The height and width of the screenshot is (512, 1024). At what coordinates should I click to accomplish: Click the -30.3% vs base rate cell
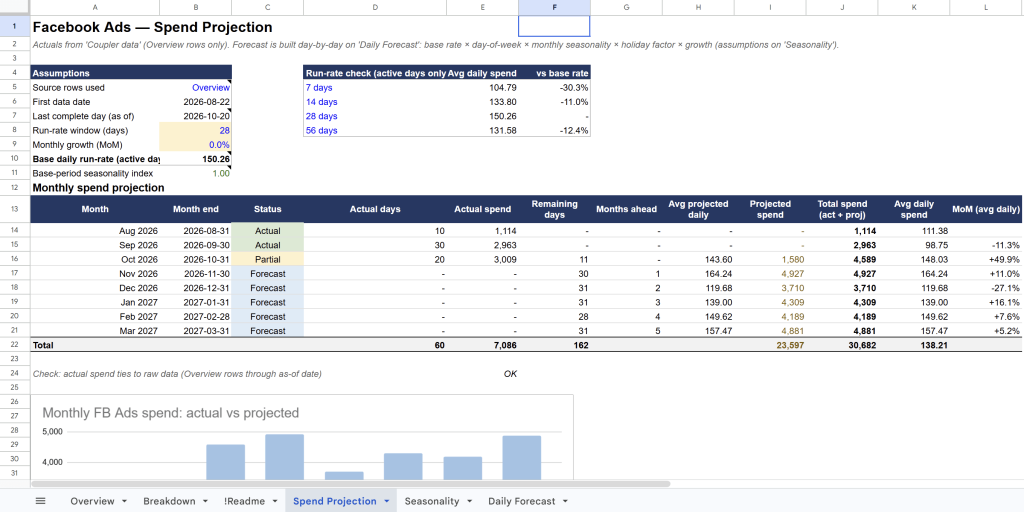click(x=554, y=87)
